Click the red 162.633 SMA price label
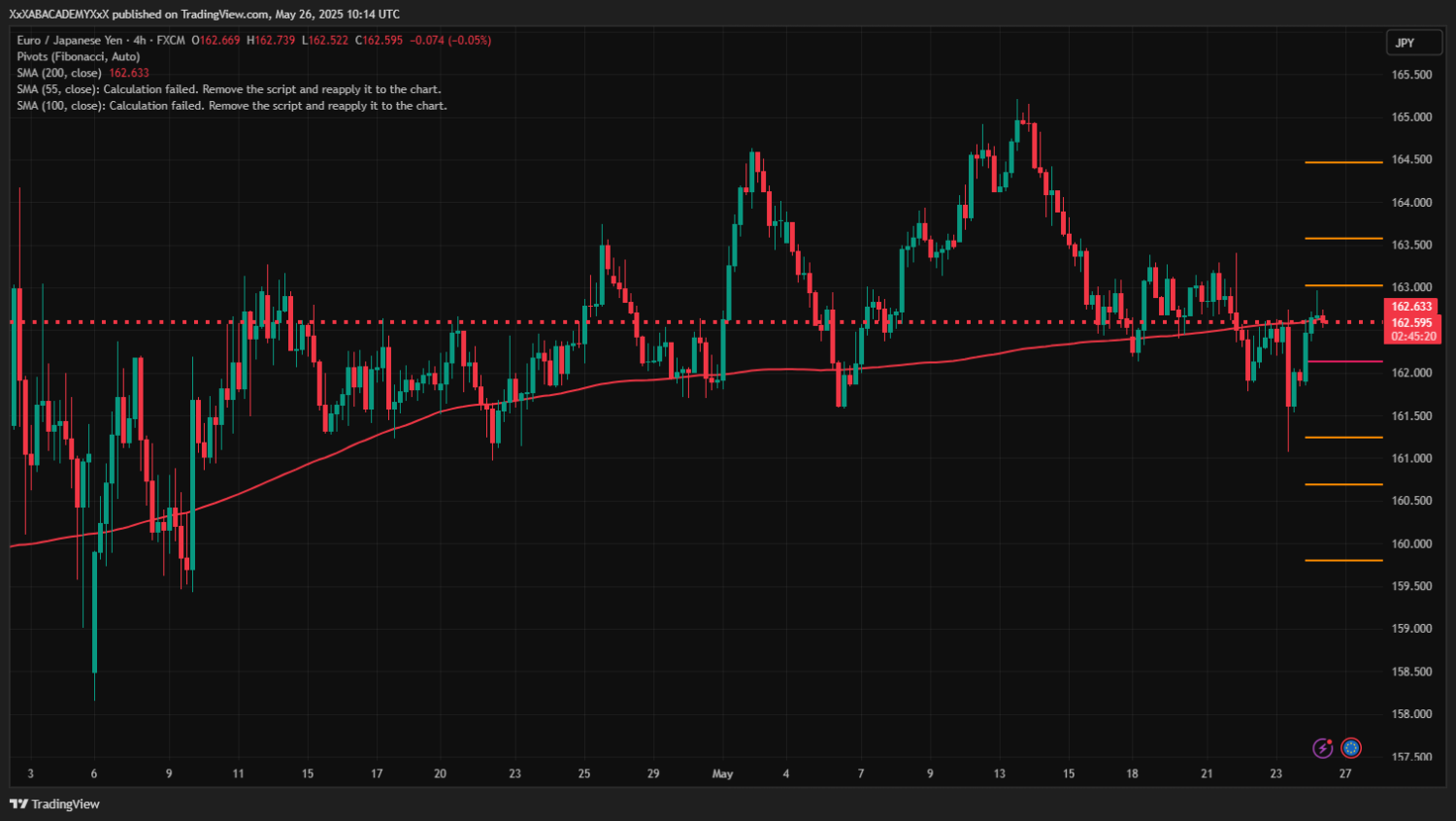 pyautogui.click(x=1411, y=307)
